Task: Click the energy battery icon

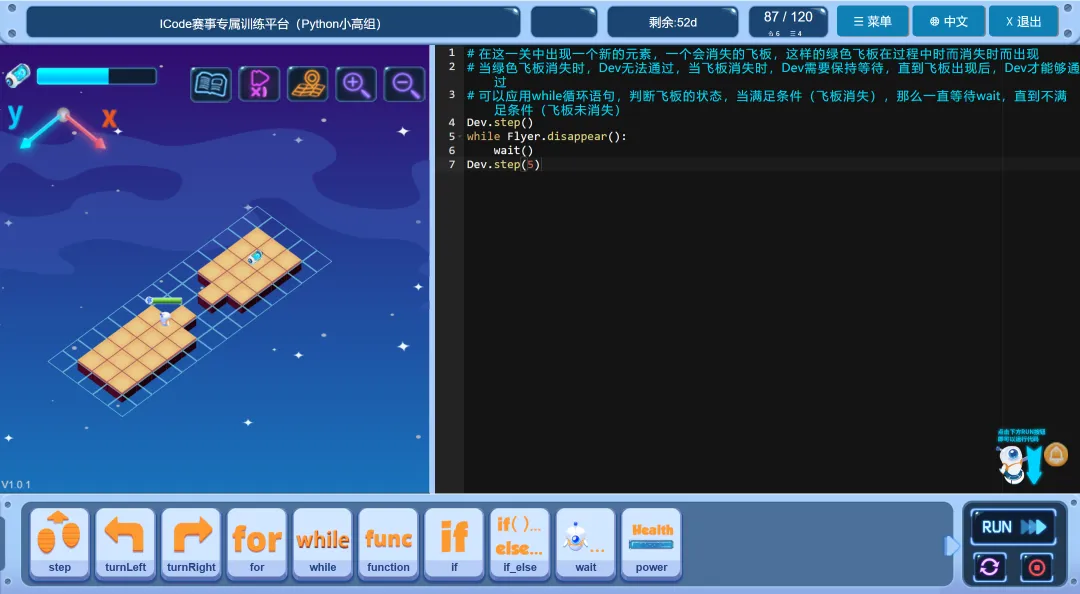Action: (x=18, y=75)
